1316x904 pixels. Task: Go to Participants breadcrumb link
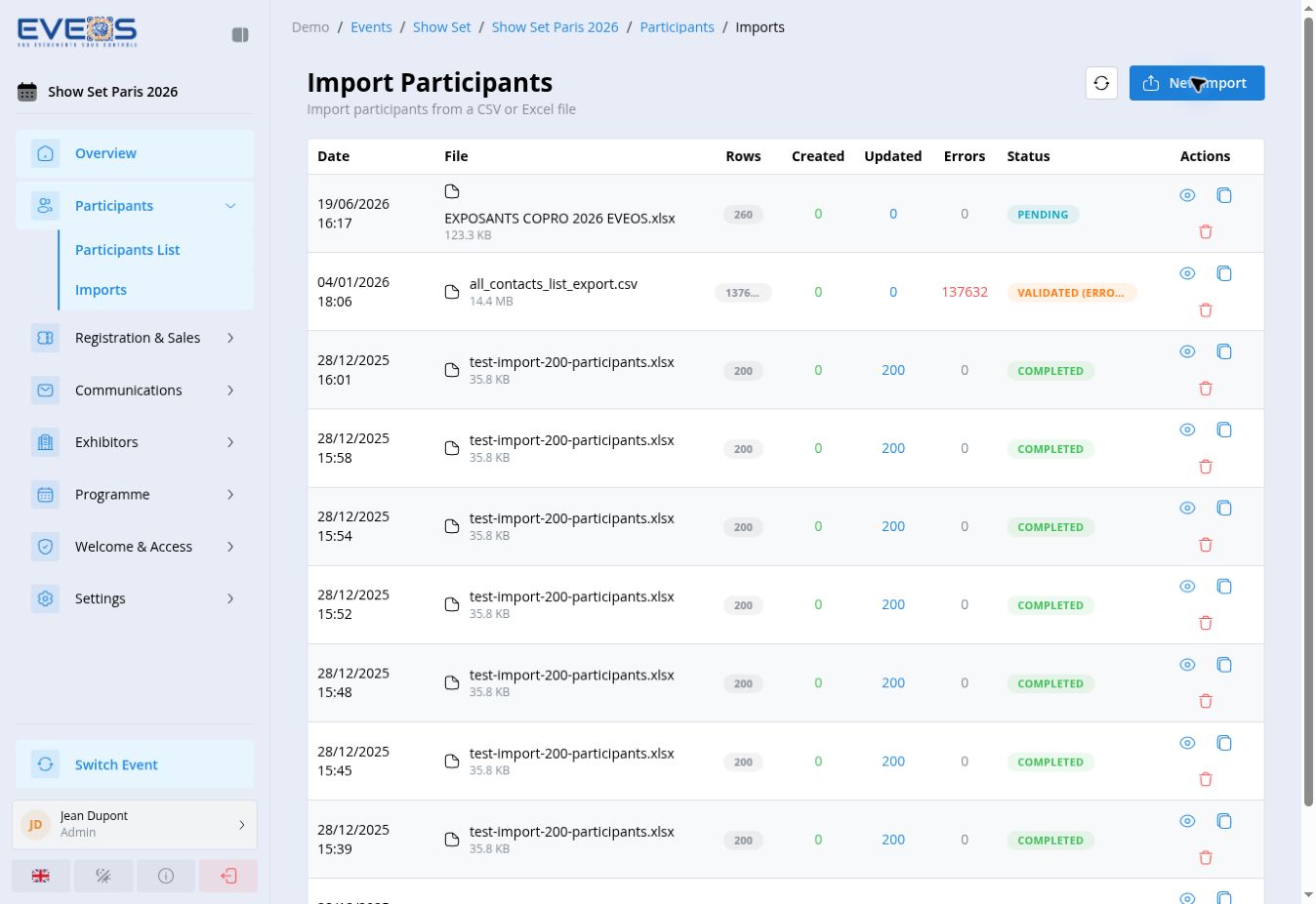click(677, 27)
